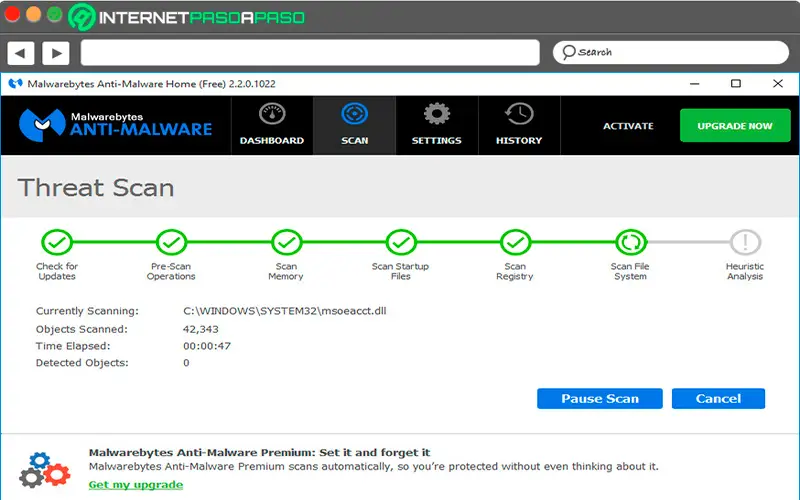Click the Scan Memory step label
The image size is (800, 500).
[x=286, y=271]
